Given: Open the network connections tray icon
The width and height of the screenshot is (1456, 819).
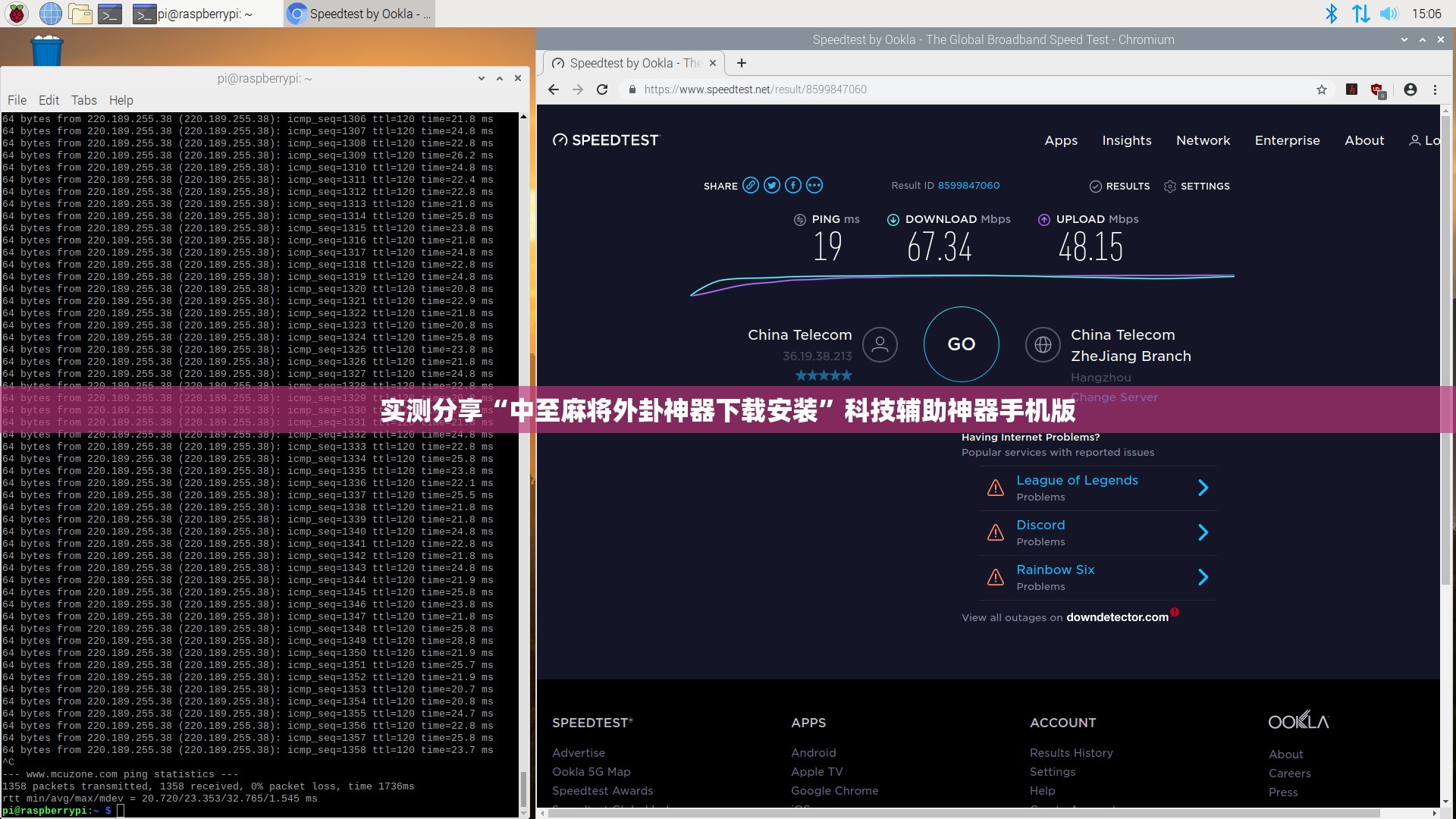Looking at the screenshot, I should click(1360, 14).
